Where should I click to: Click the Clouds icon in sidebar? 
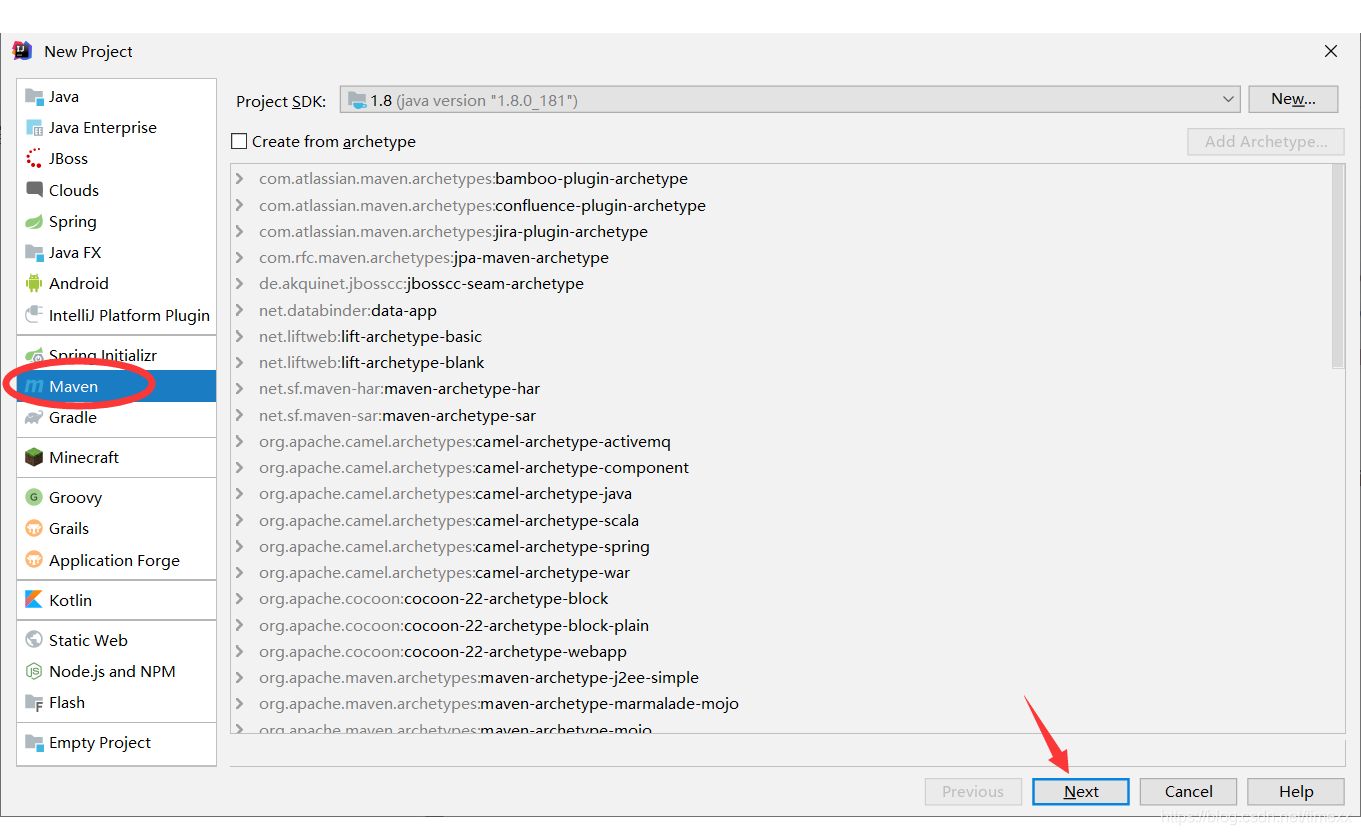click(x=34, y=190)
